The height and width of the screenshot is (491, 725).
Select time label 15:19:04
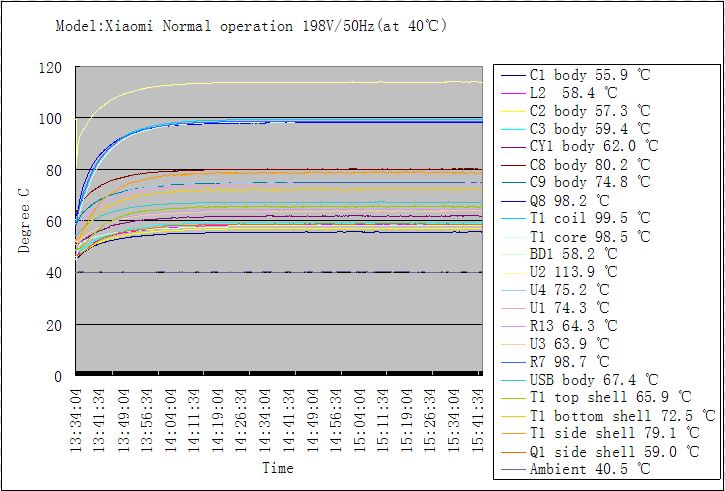(407, 420)
